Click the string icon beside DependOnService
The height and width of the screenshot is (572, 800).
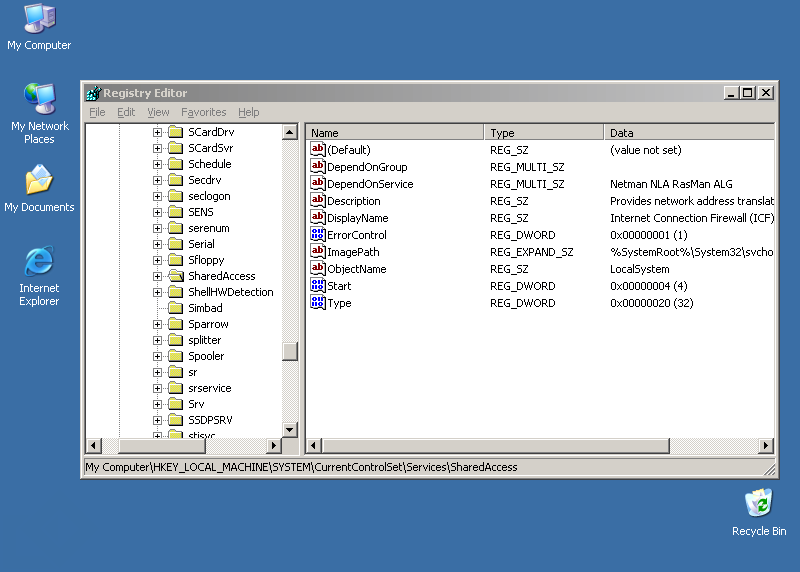[x=317, y=183]
